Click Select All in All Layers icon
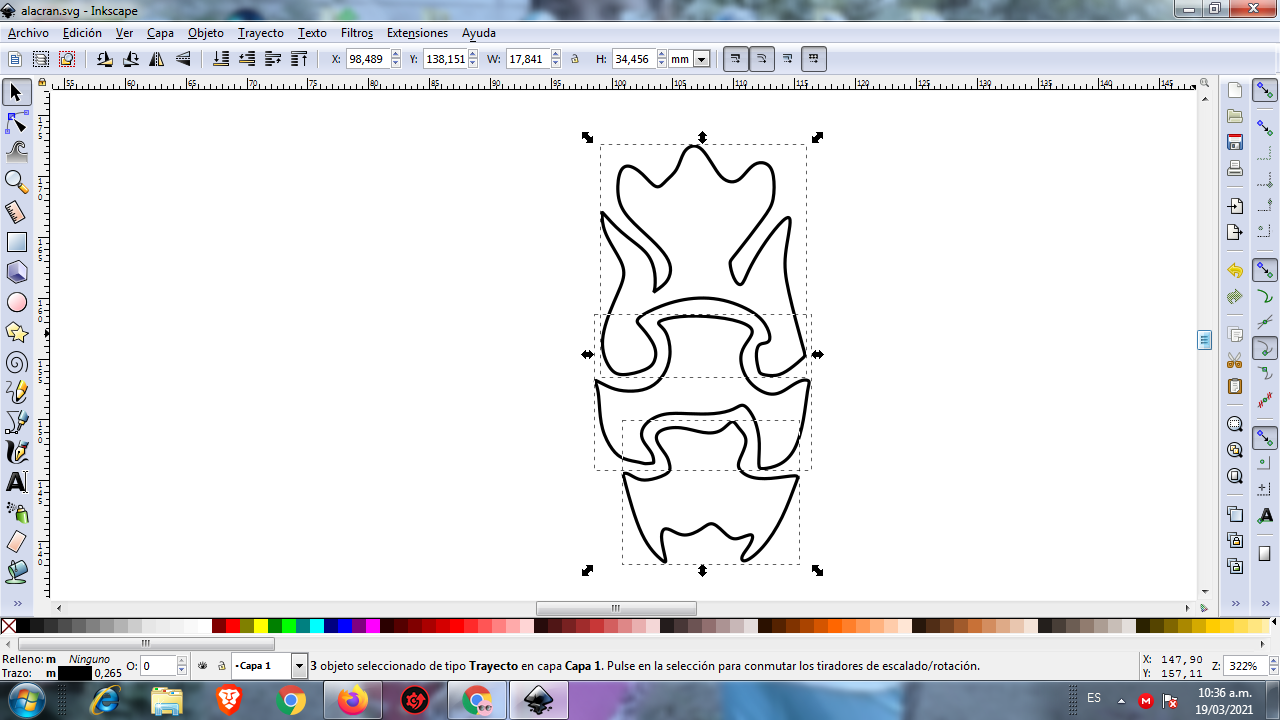 point(41,59)
